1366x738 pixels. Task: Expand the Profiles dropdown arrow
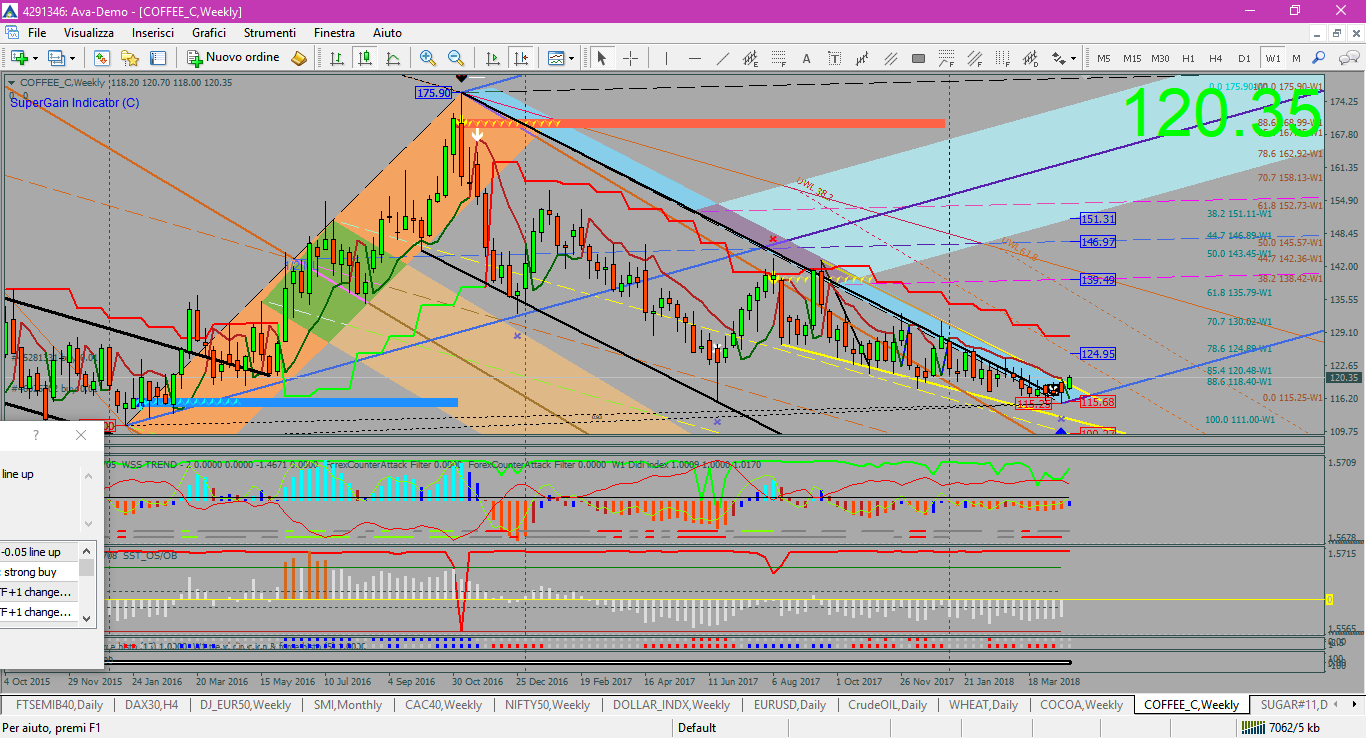(x=72, y=58)
